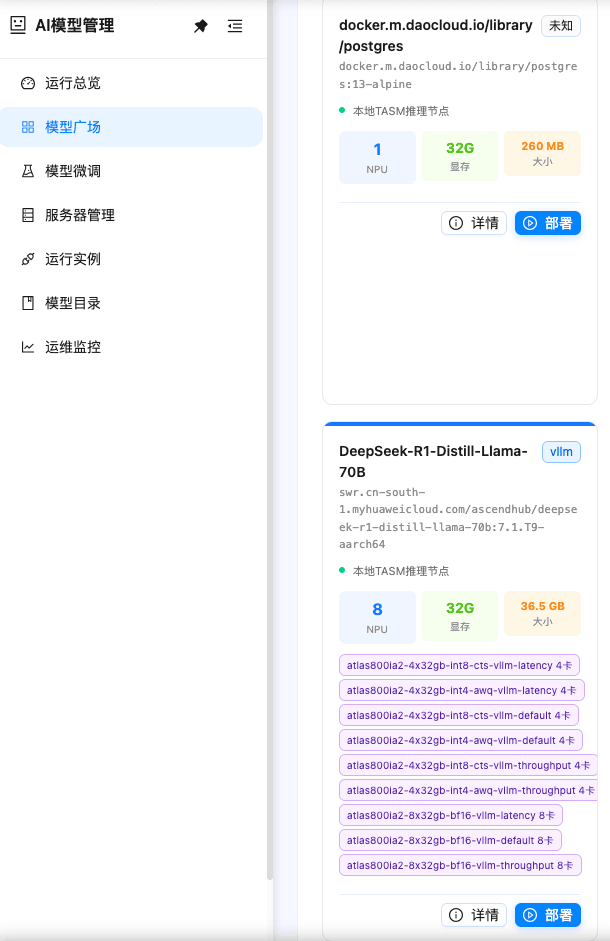
Task: Open 详情 for the postgres card
Action: point(474,223)
